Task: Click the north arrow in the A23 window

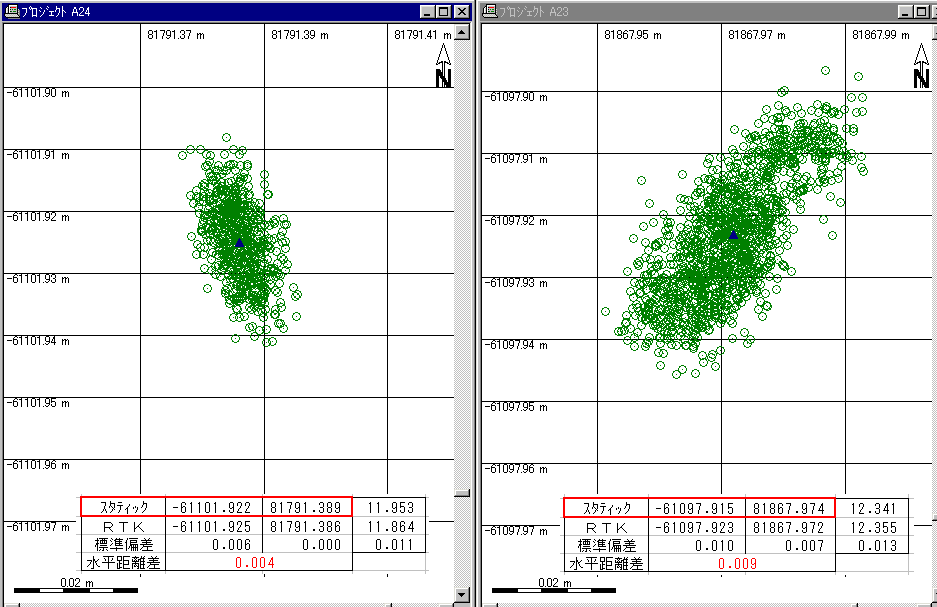Action: 921,66
